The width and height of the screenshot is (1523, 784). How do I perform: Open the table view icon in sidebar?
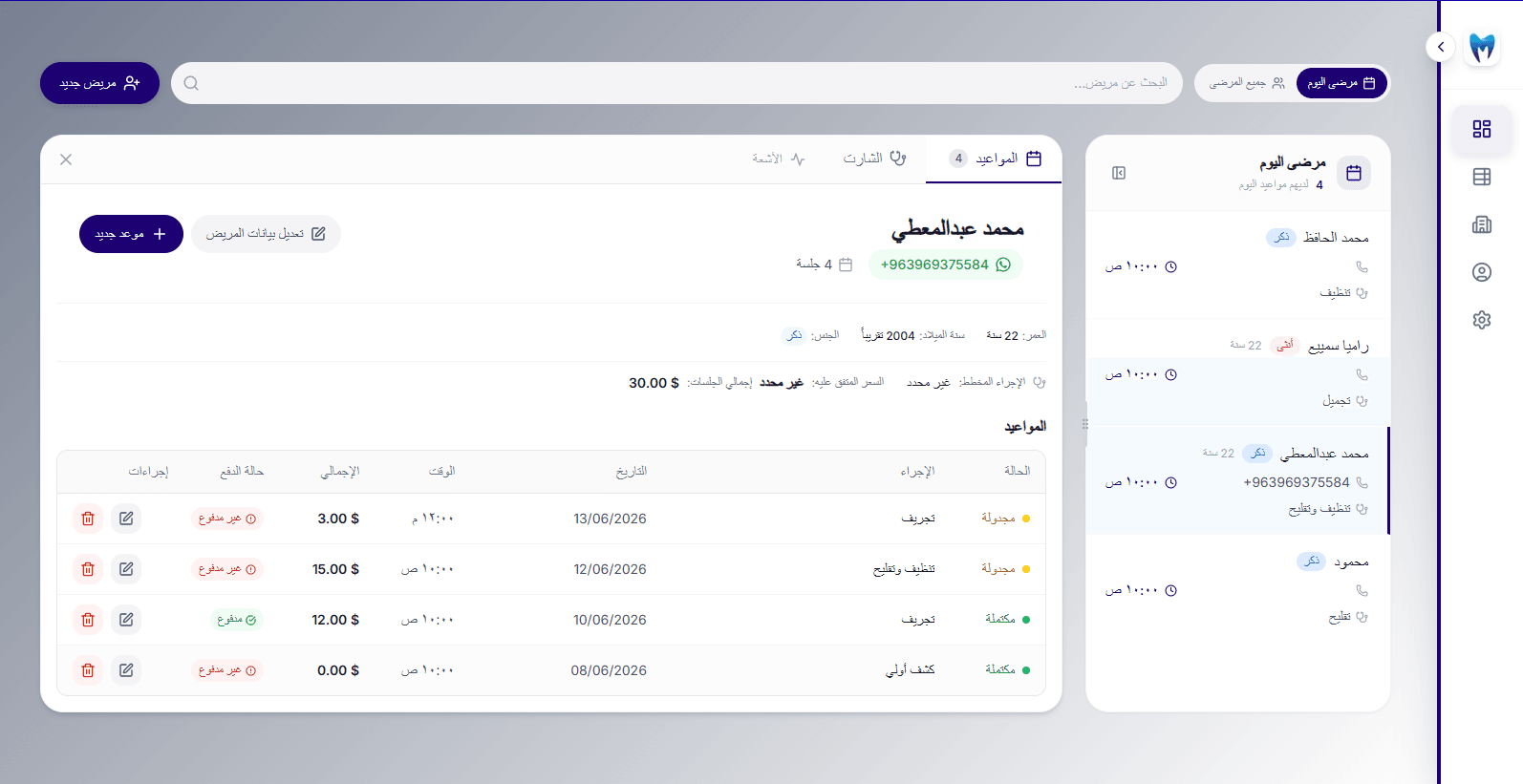pos(1481,177)
